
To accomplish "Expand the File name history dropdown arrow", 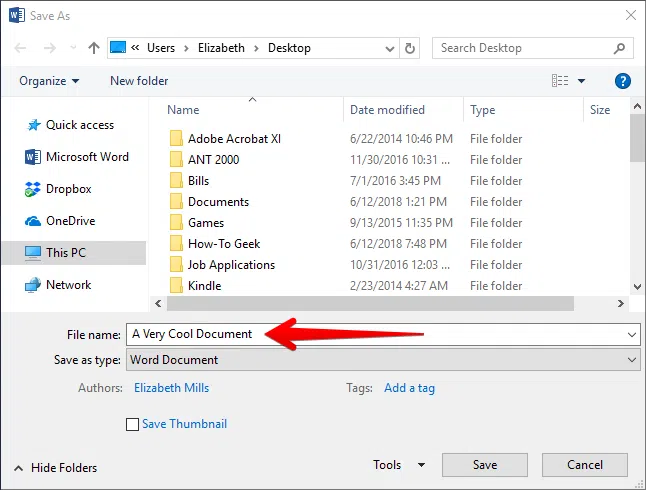I will tap(631, 334).
